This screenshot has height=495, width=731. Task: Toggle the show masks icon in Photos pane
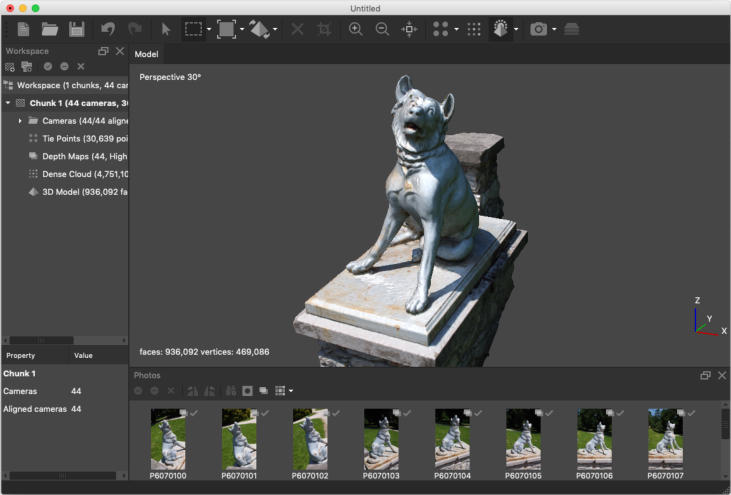click(247, 390)
